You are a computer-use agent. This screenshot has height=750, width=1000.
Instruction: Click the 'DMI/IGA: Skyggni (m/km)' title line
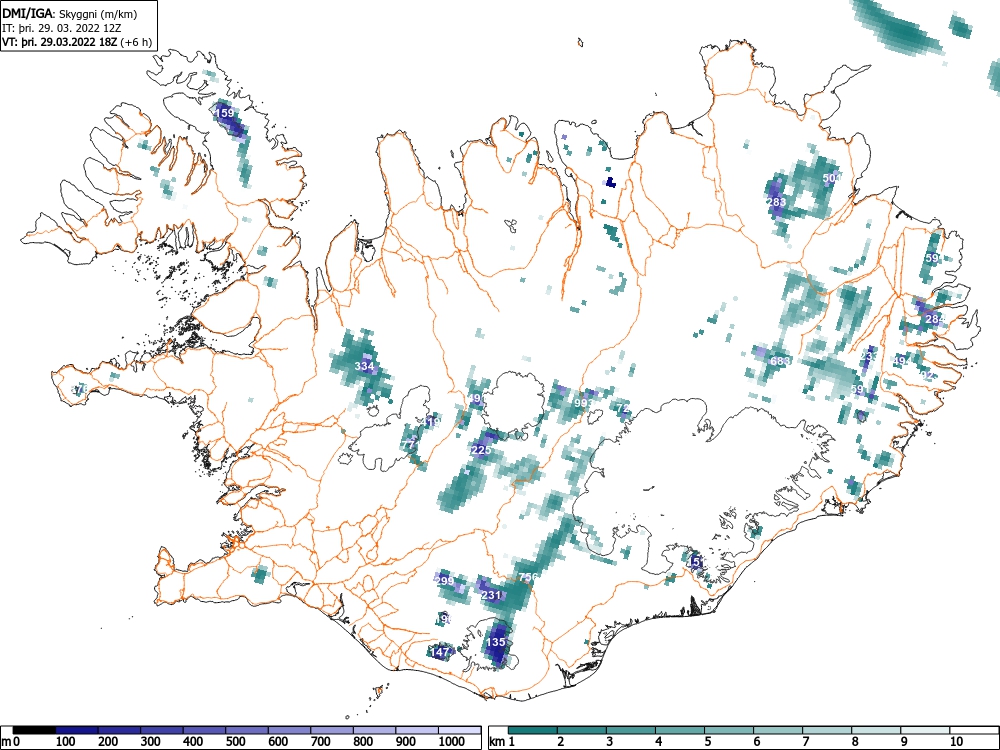pos(70,13)
